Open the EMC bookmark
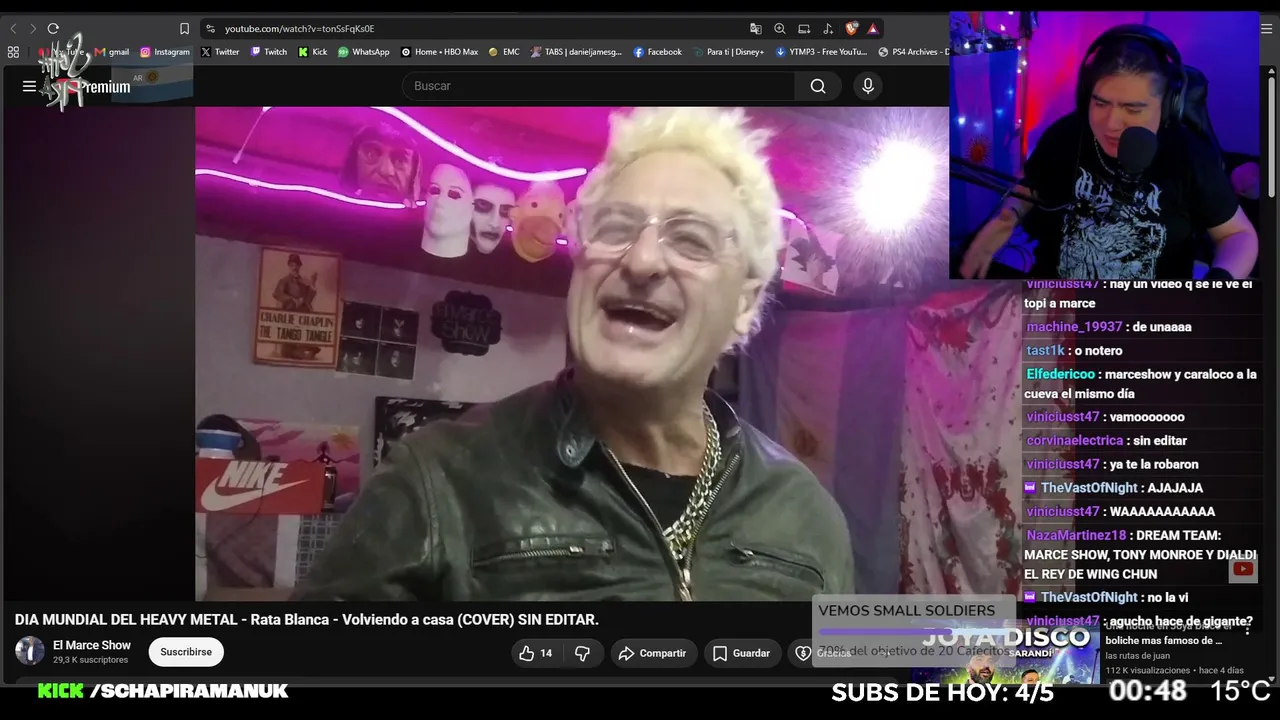 click(x=504, y=52)
